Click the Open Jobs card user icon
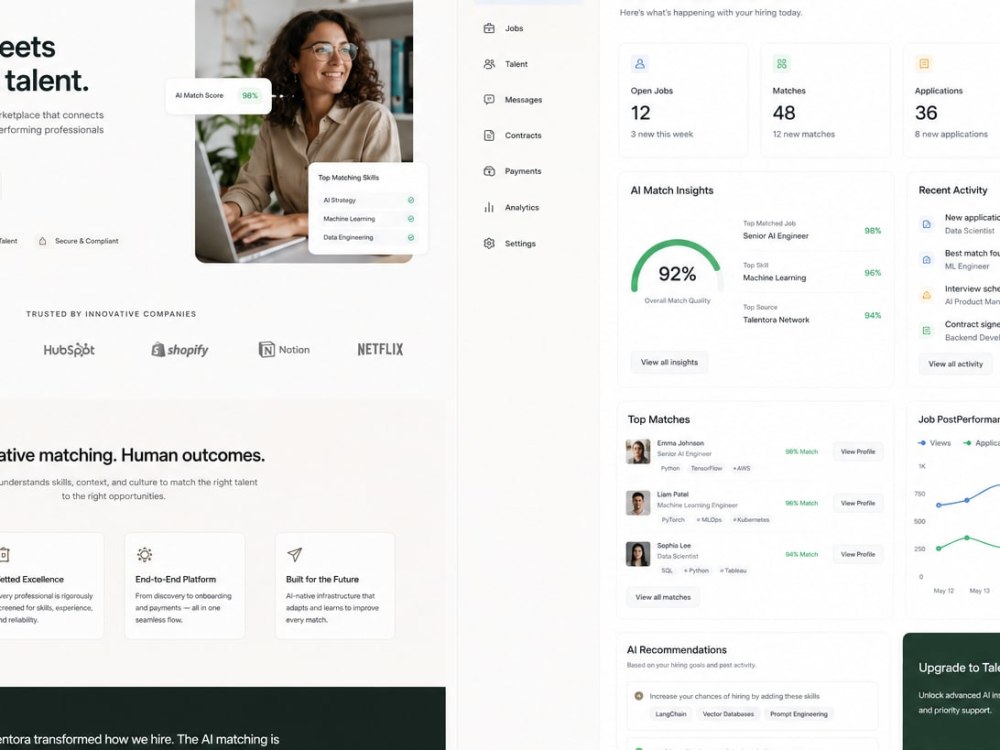This screenshot has width=1000, height=750. [x=640, y=63]
